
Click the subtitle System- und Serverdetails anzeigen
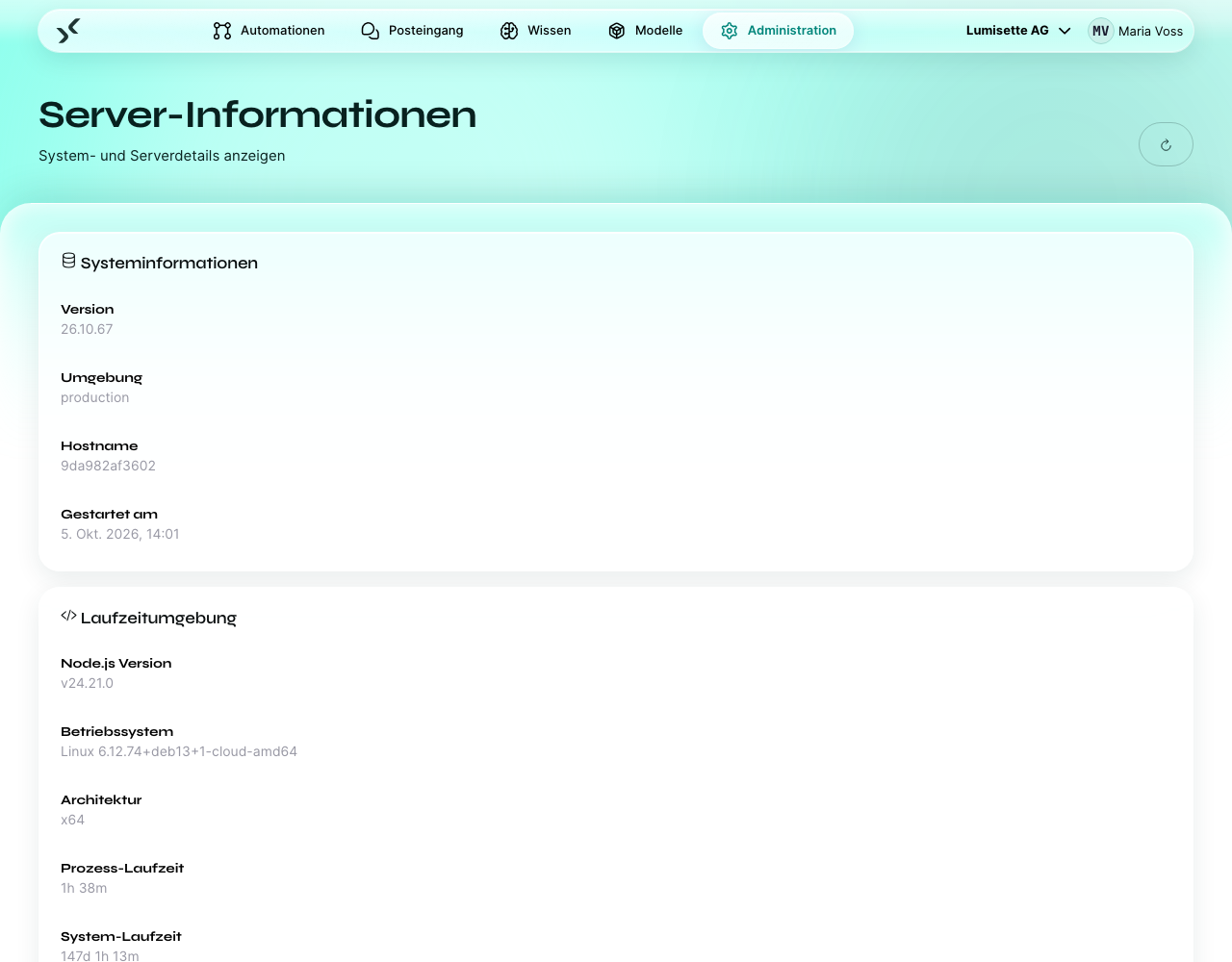[162, 156]
